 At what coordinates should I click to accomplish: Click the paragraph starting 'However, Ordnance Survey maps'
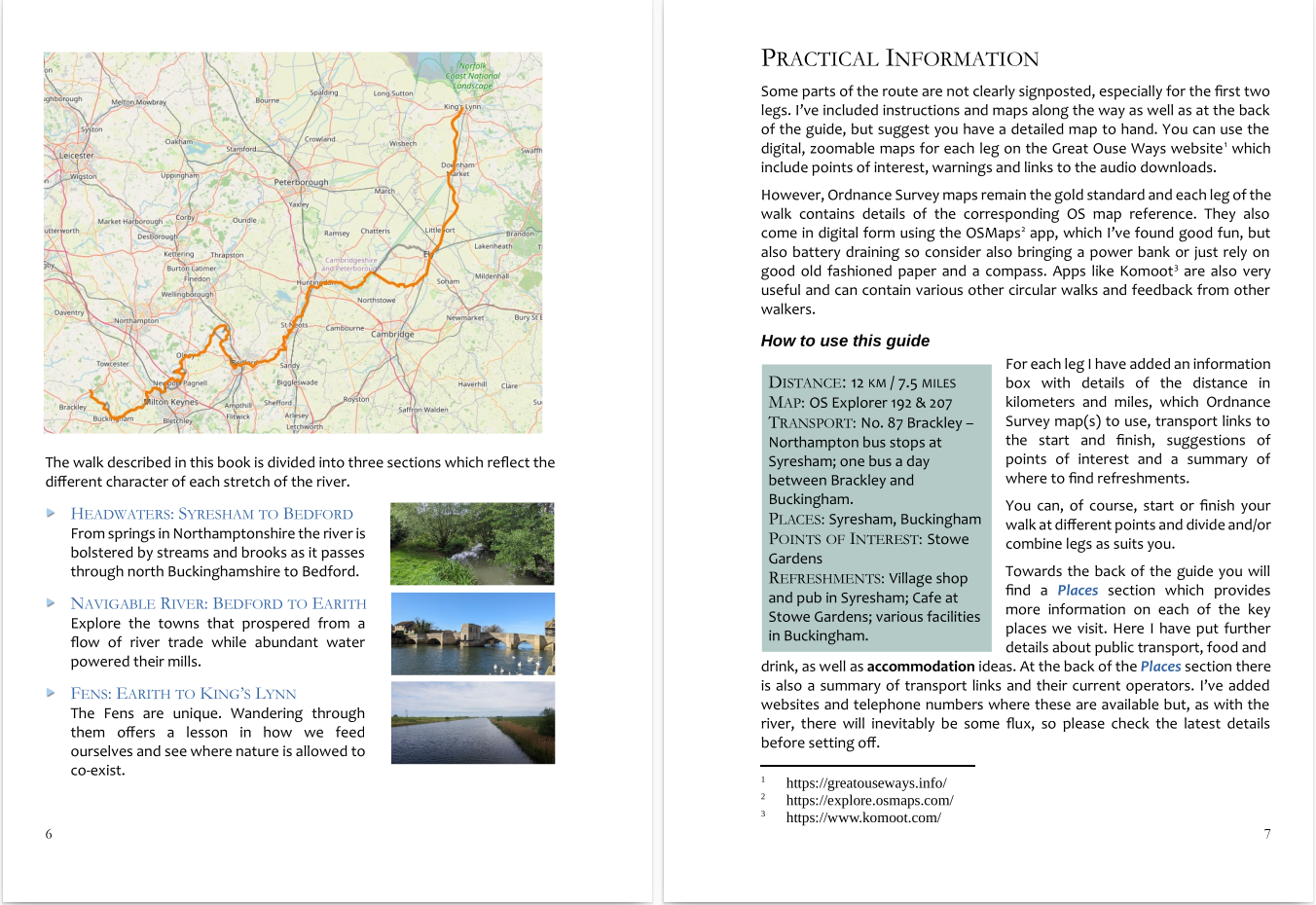(x=1015, y=252)
